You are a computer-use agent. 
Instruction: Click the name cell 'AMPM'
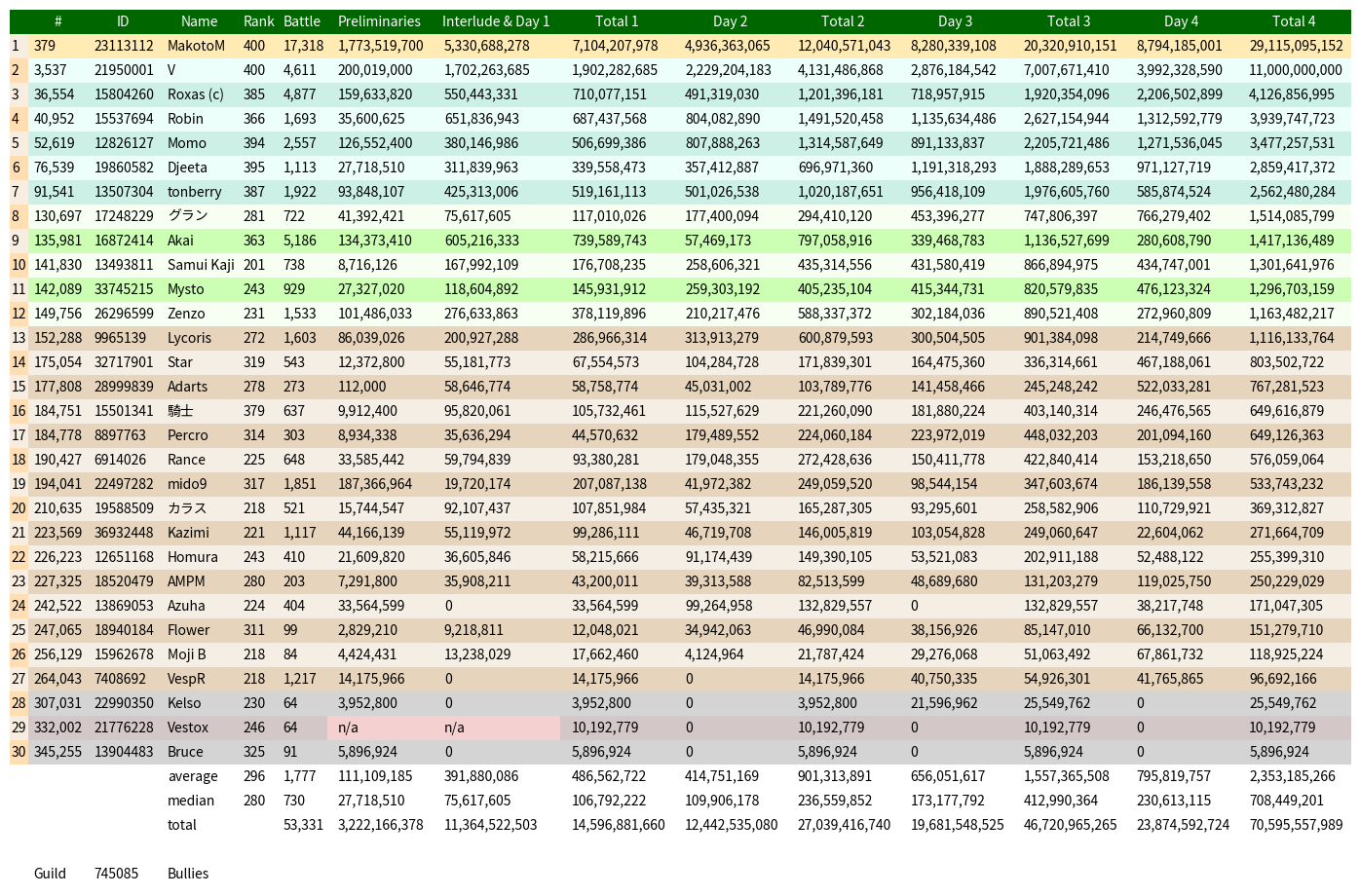[x=186, y=581]
